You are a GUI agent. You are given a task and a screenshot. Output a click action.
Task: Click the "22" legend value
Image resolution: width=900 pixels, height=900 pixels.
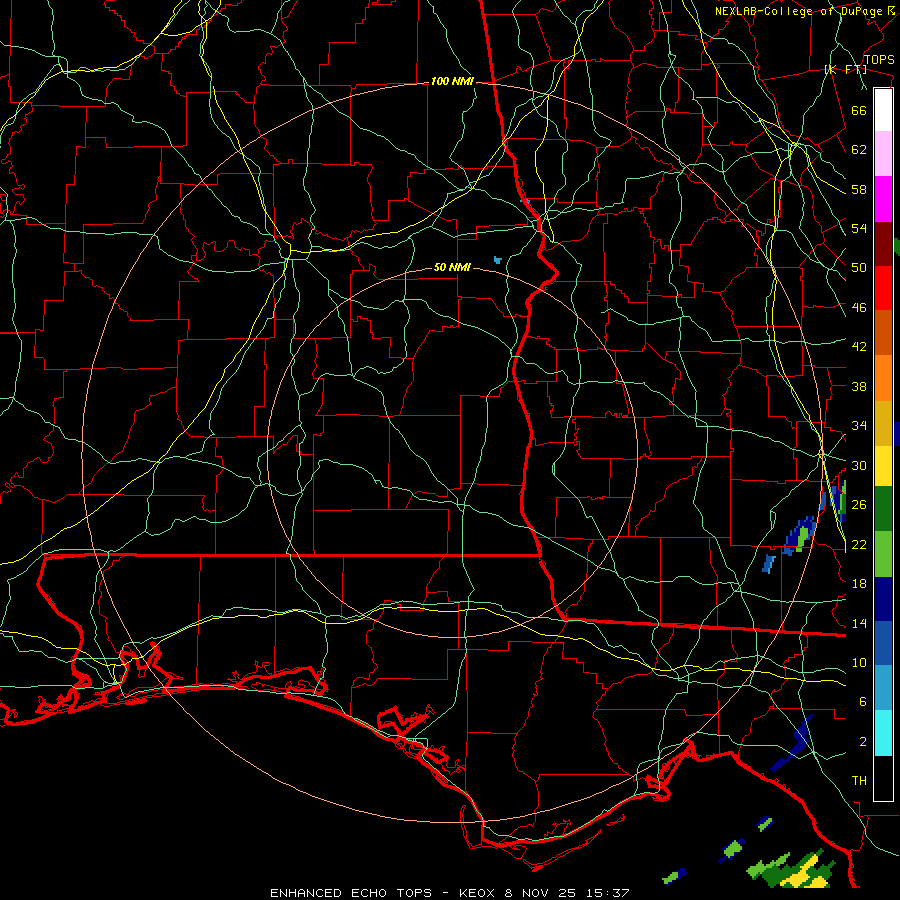[859, 544]
